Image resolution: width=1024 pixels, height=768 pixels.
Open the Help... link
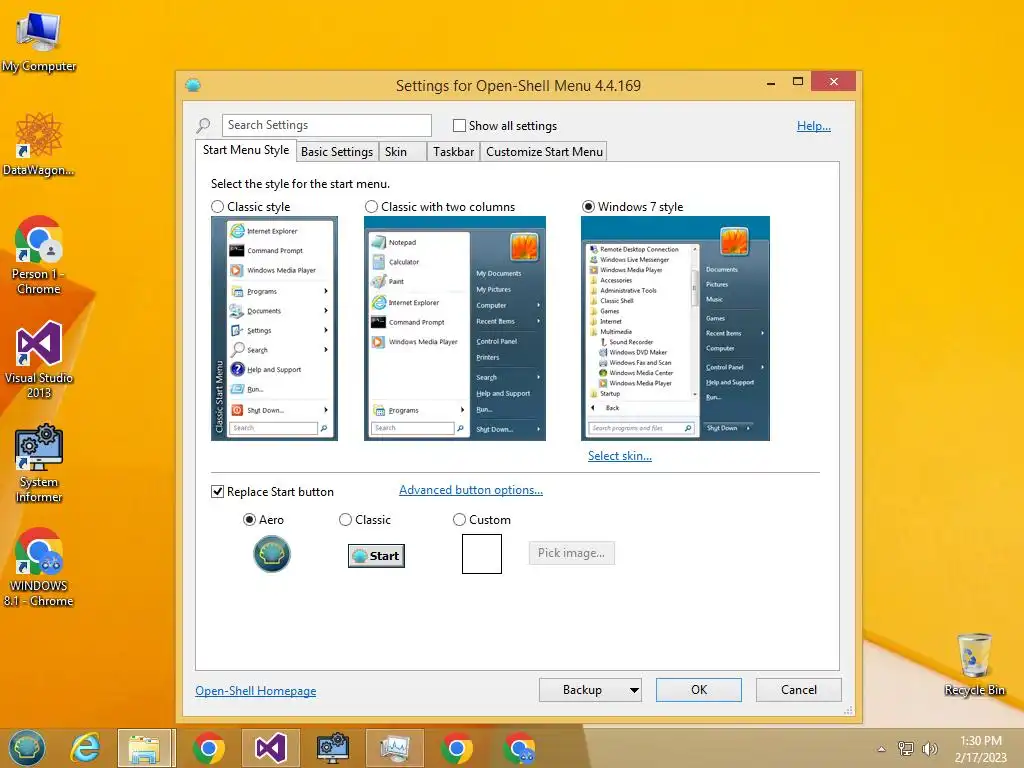[x=814, y=126]
